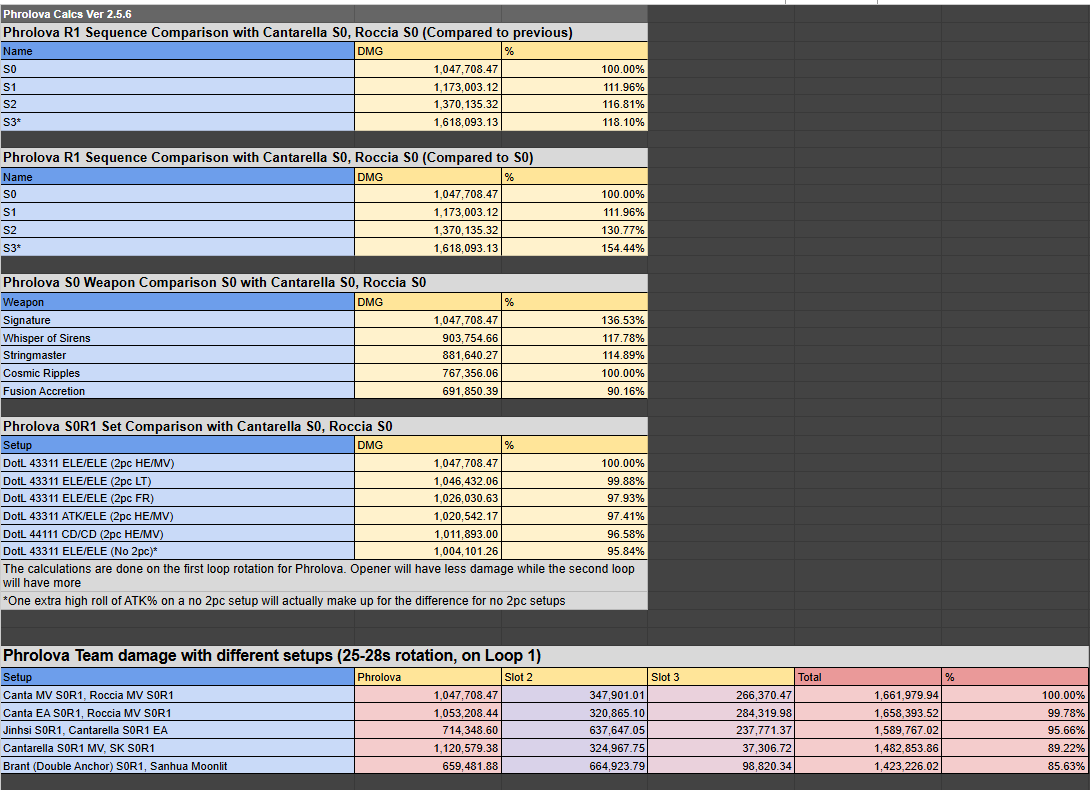Select the 1,661,979.94 total cell
Viewport: 1090px width, 790px height.
pyautogui.click(x=868, y=695)
